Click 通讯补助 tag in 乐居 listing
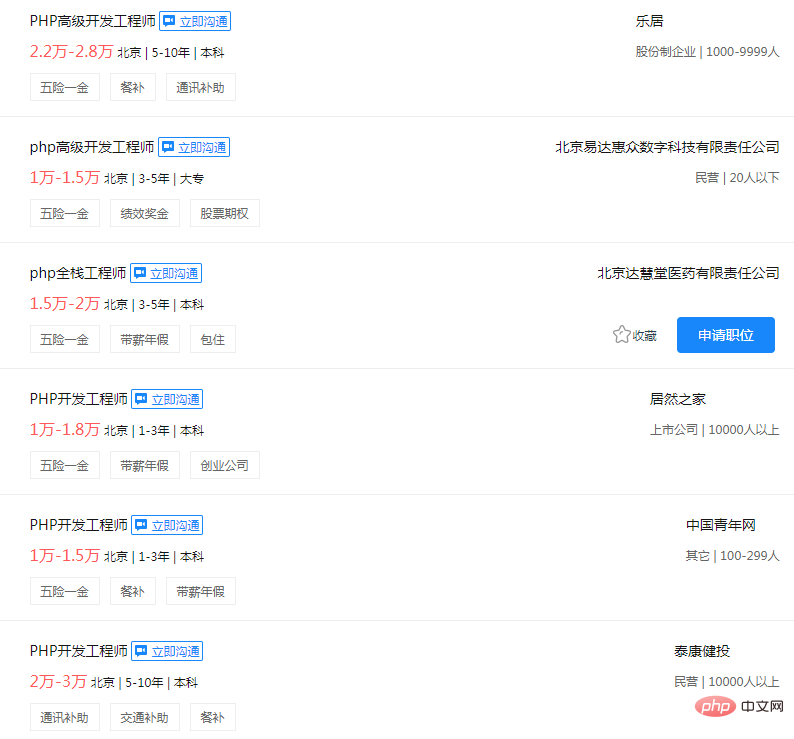Viewport: 794px width, 739px height. pos(201,87)
